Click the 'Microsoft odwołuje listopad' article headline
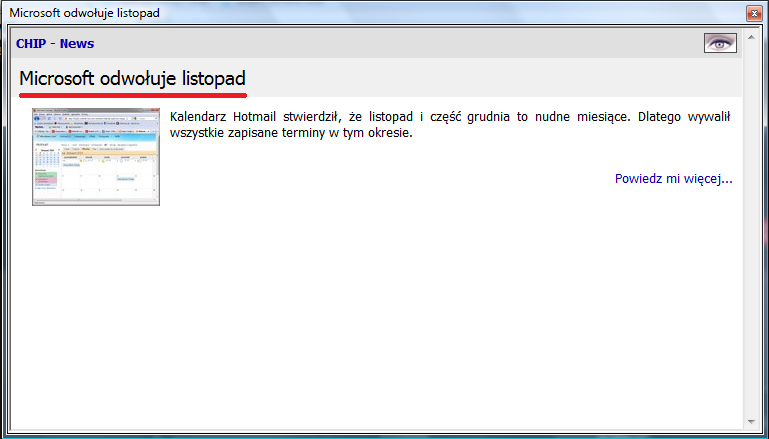Screen dimensions: 769x439 [132, 78]
